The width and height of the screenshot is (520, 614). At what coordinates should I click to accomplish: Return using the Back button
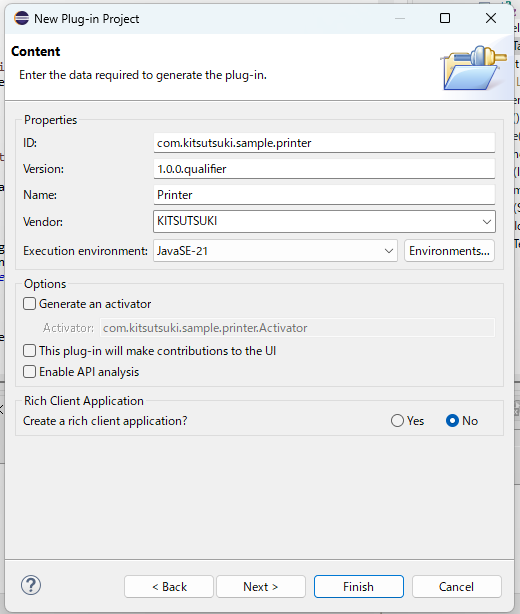pyautogui.click(x=169, y=587)
